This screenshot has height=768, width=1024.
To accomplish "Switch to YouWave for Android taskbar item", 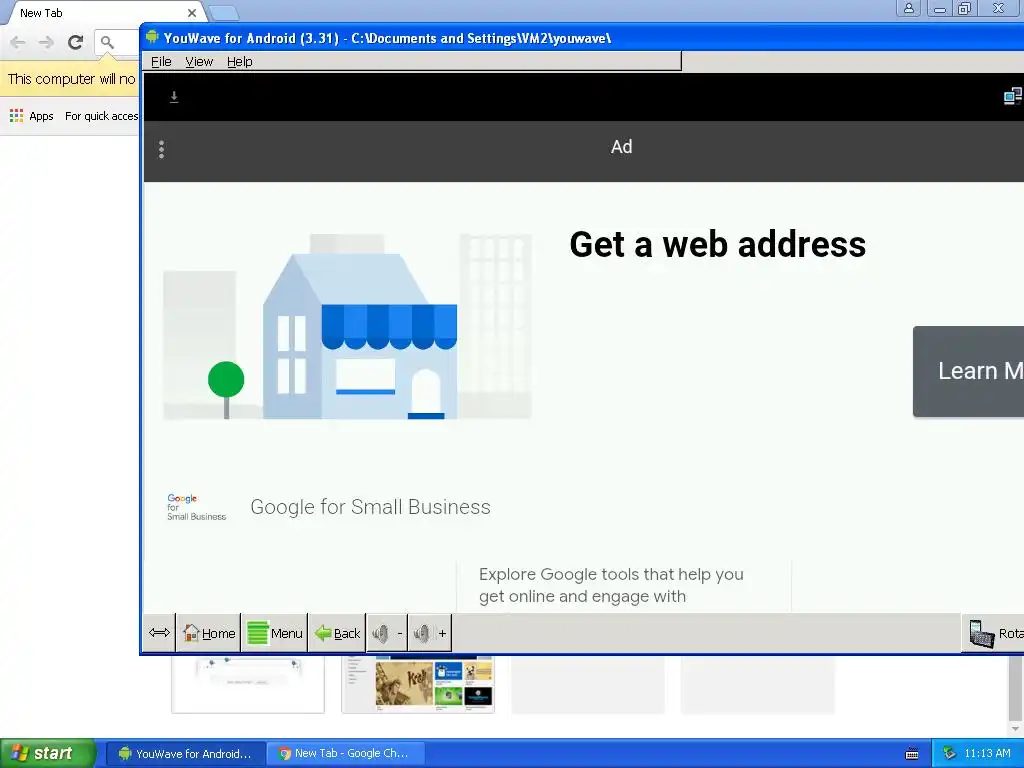I will pyautogui.click(x=185, y=754).
